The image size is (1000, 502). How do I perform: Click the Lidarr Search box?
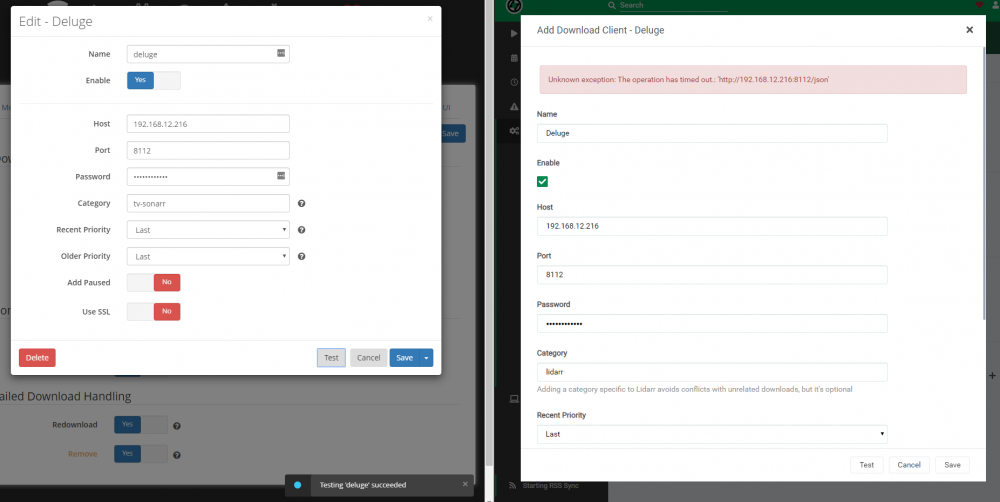(673, 5)
